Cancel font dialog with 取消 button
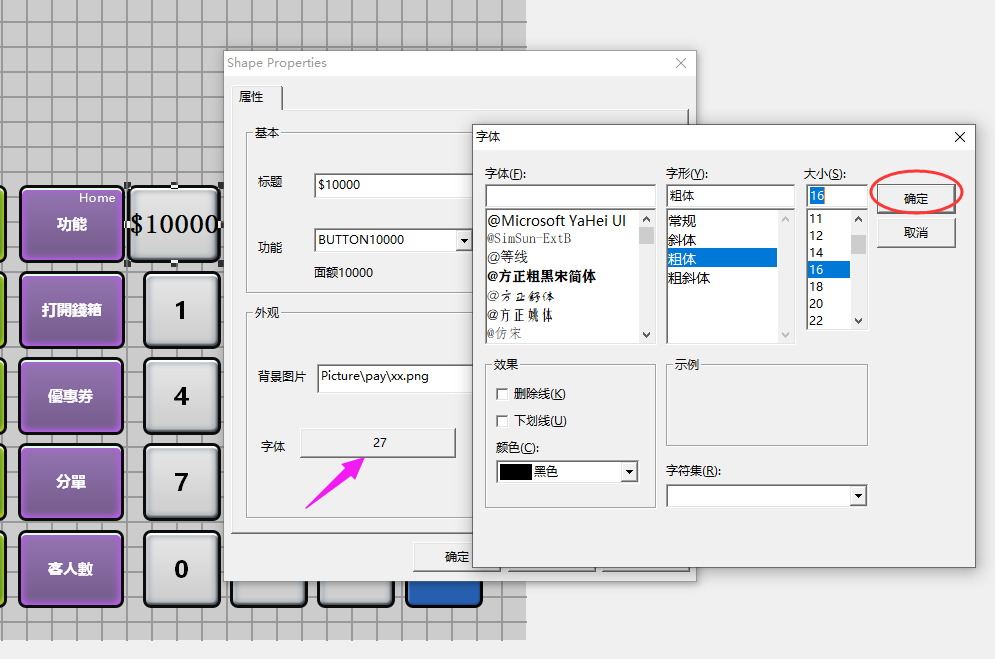The width and height of the screenshot is (995, 659). point(916,233)
